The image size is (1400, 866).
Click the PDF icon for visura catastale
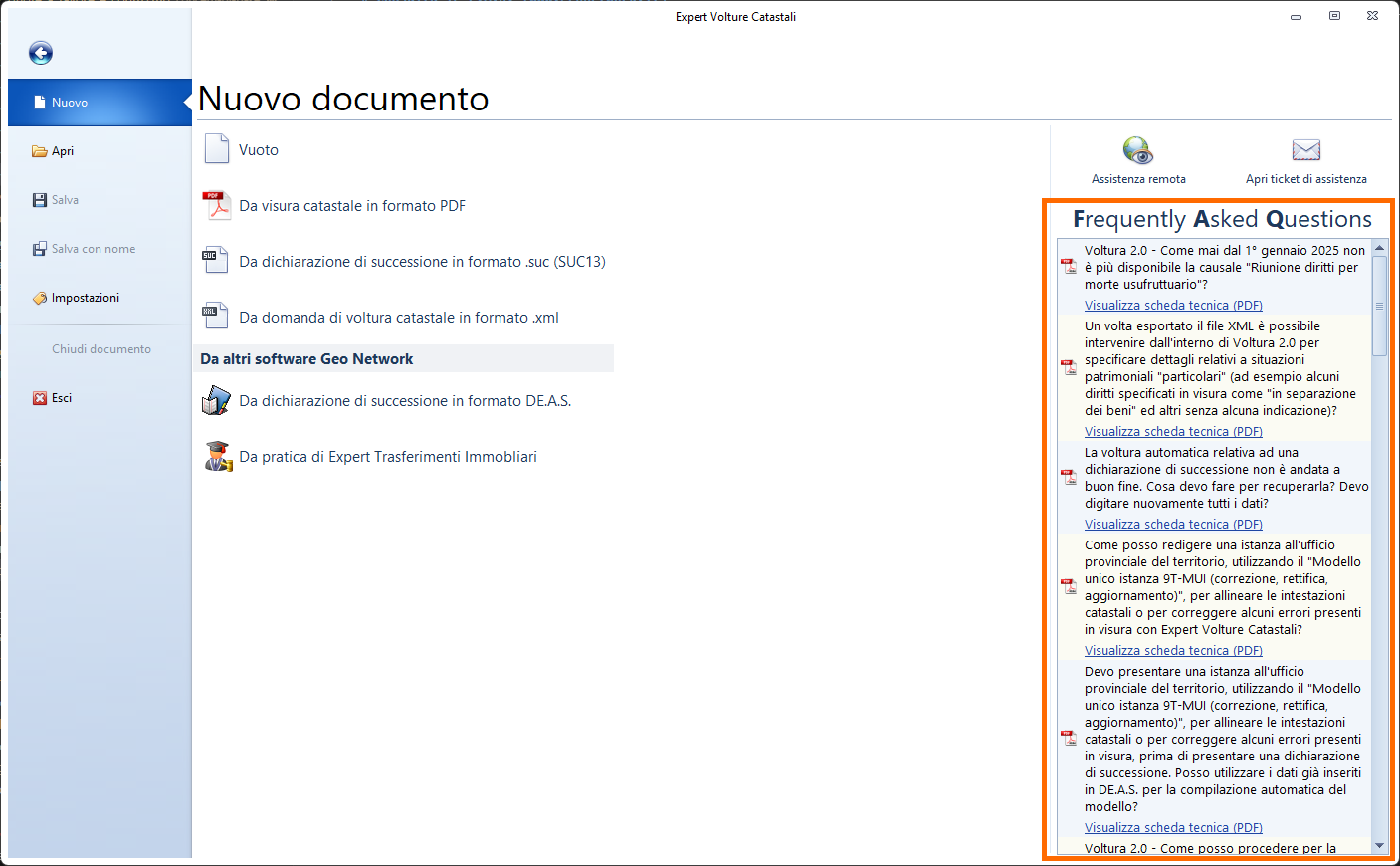pos(217,205)
